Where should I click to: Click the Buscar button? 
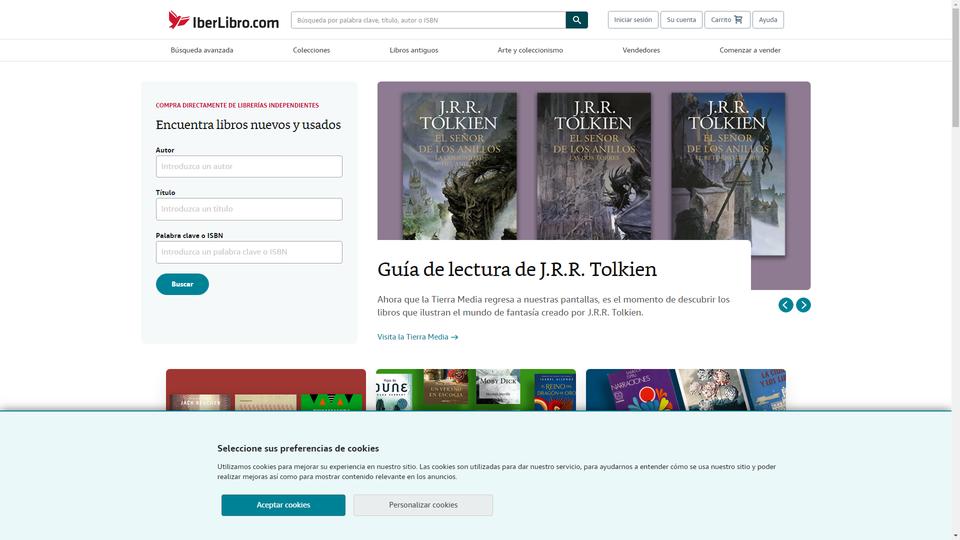coord(182,284)
